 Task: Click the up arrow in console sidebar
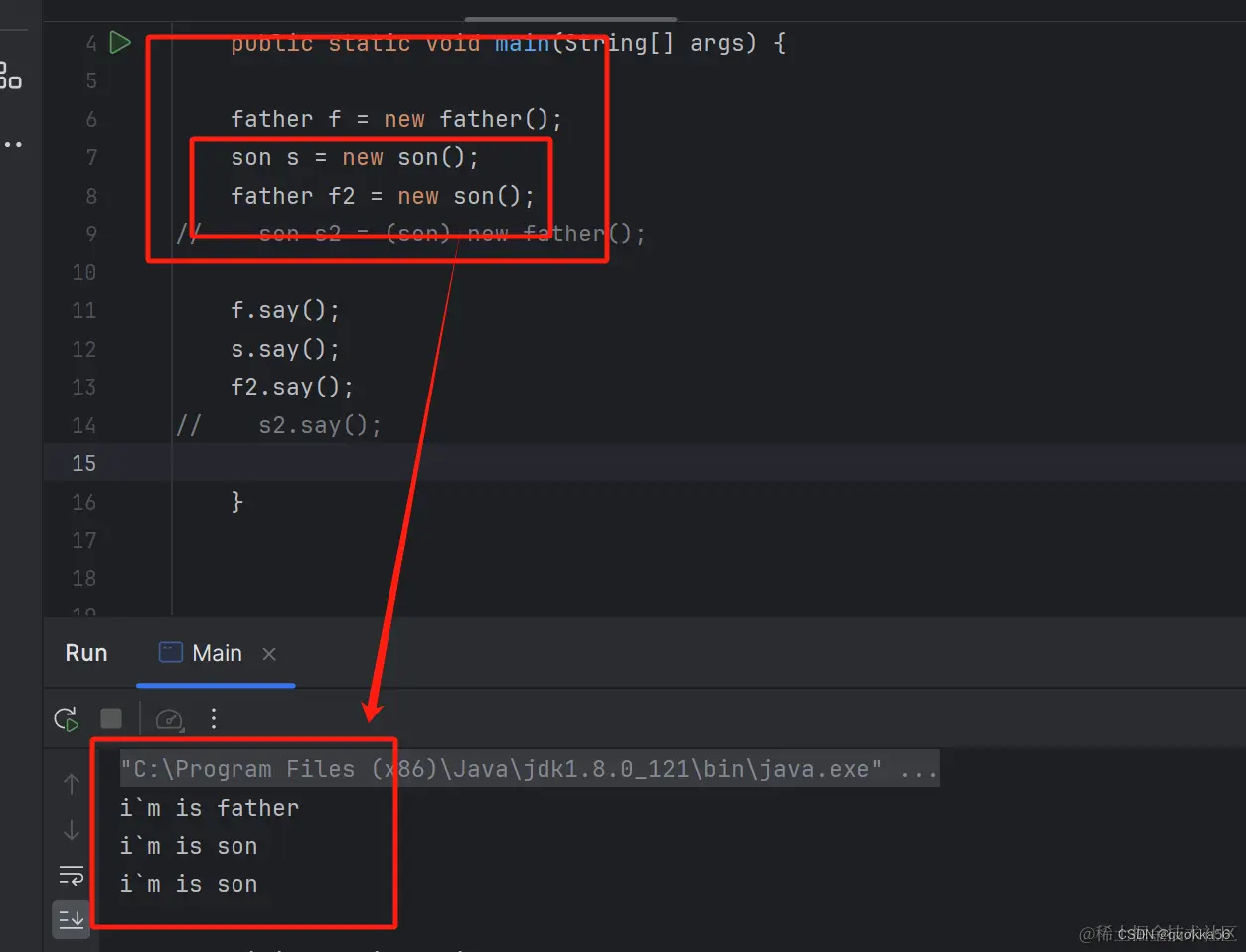(x=72, y=784)
